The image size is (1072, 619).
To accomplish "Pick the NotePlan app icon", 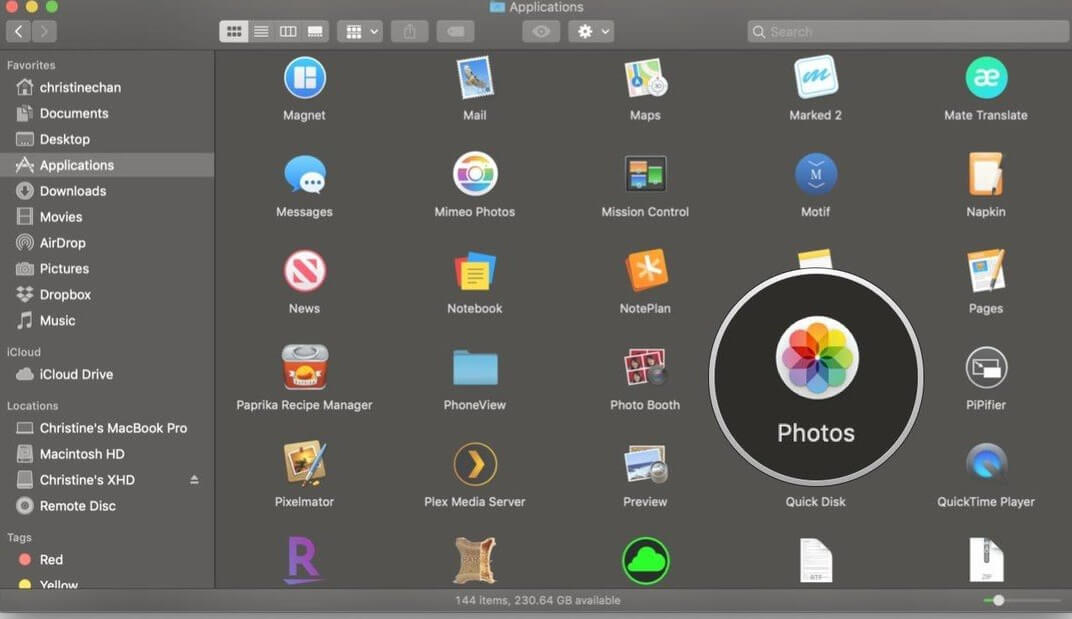I will coord(645,271).
